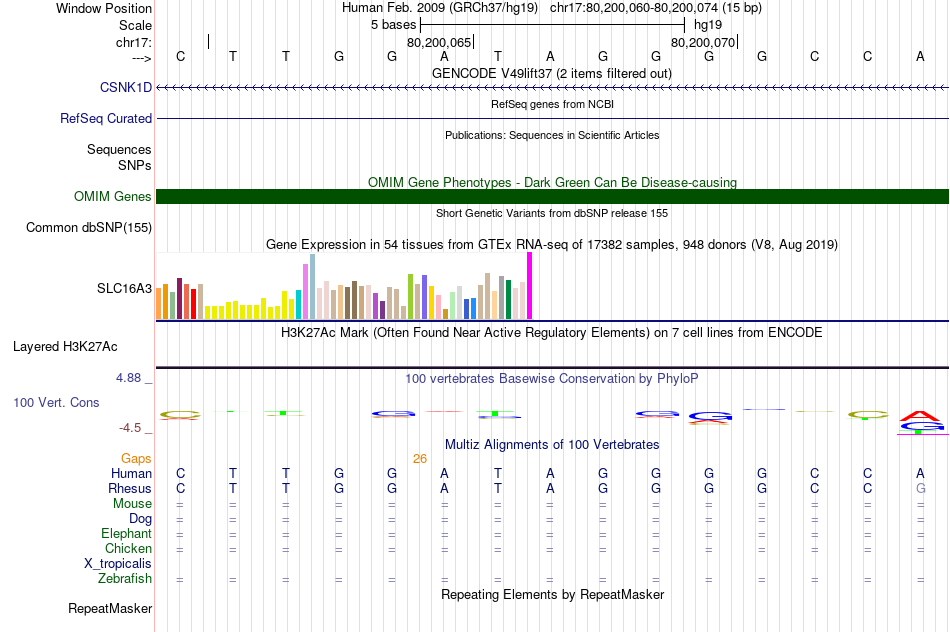Click the -4.5 PhyloP lower limit value
The width and height of the screenshot is (950, 632).
click(x=130, y=428)
